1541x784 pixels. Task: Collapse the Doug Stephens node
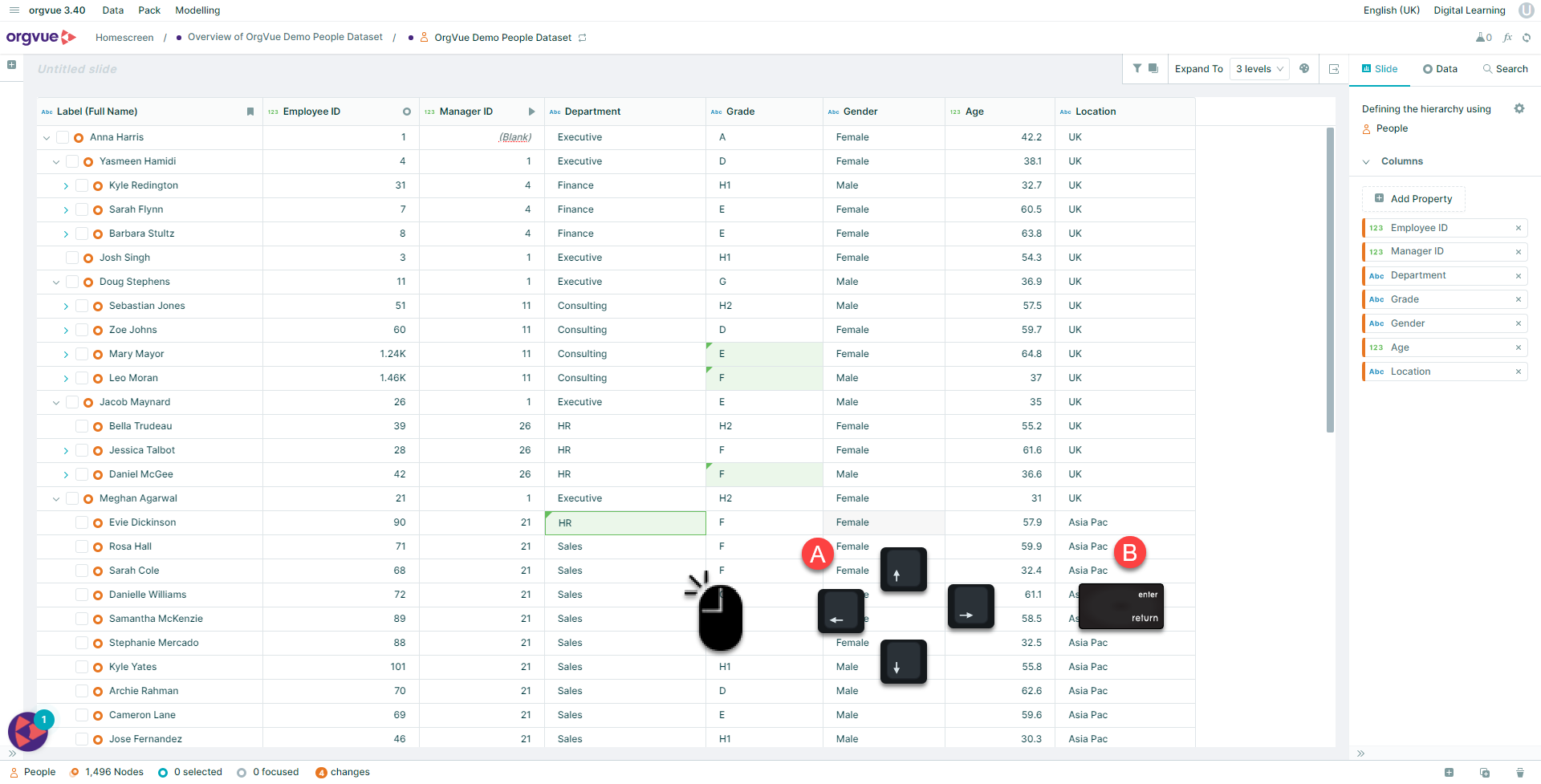coord(56,282)
